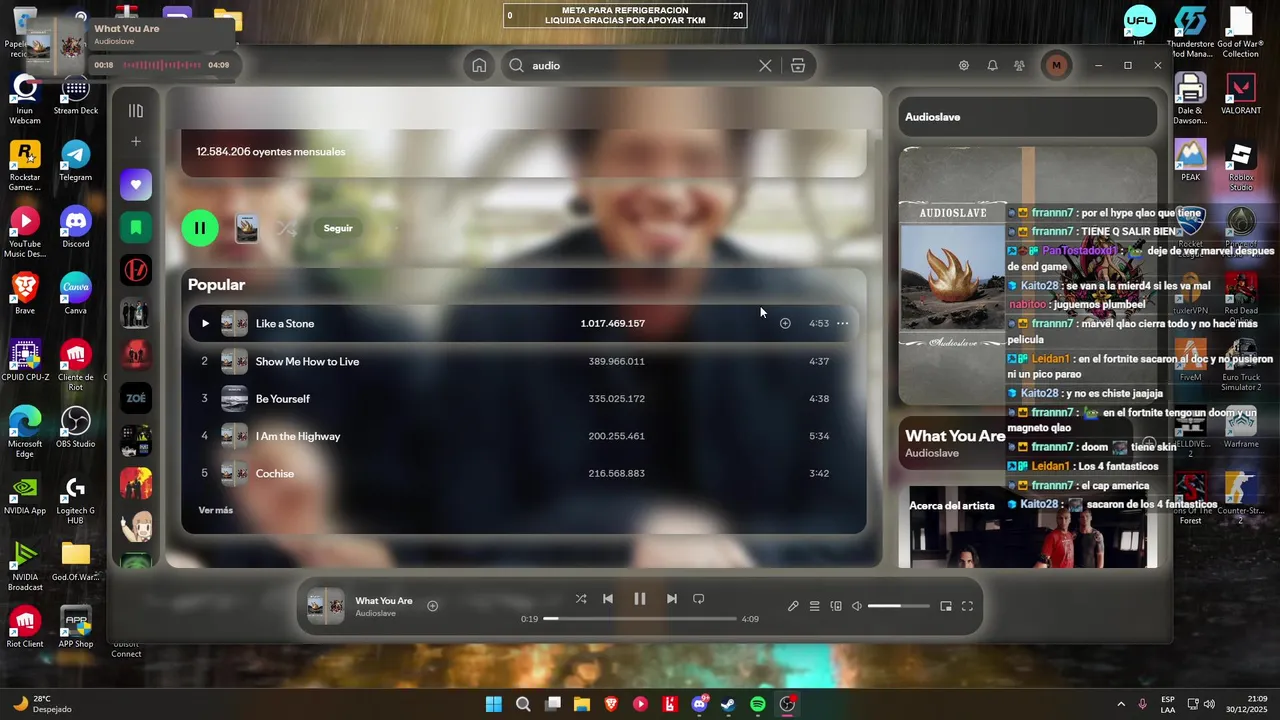Open more options for Like a Stone
The height and width of the screenshot is (720, 1280).
842,323
